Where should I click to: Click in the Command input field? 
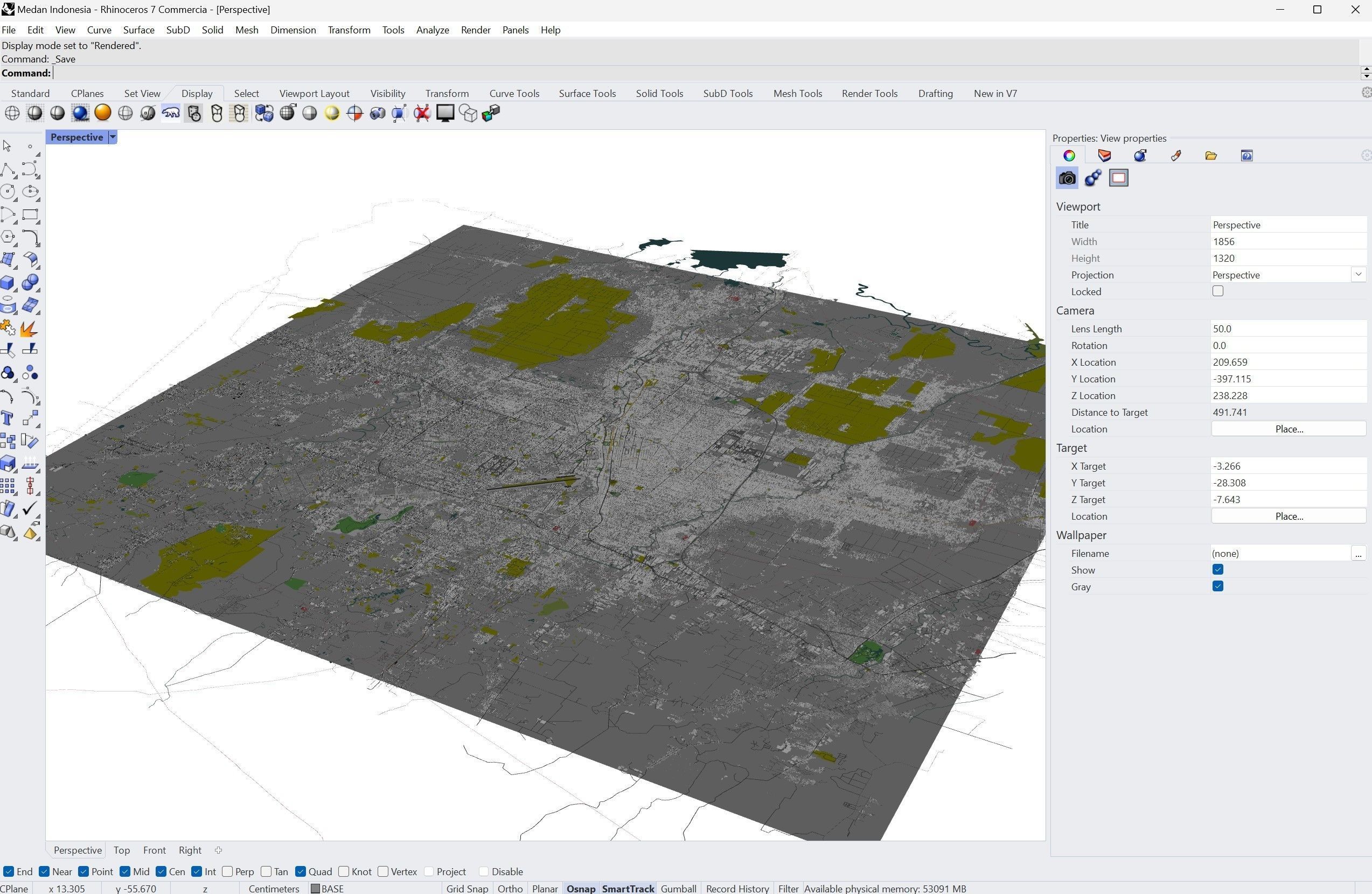pyautogui.click(x=706, y=73)
